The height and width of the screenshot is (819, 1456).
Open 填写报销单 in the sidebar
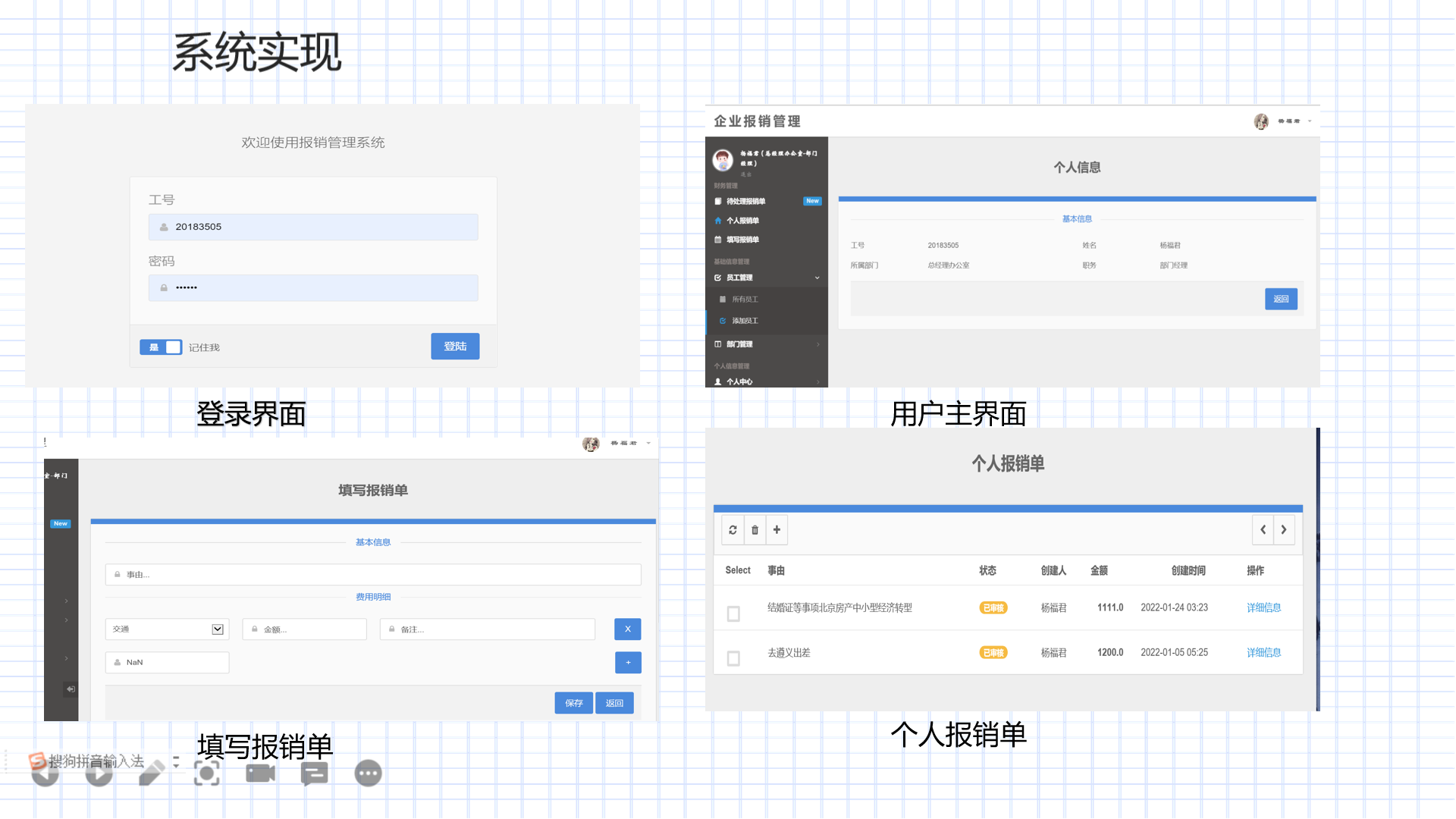click(742, 240)
